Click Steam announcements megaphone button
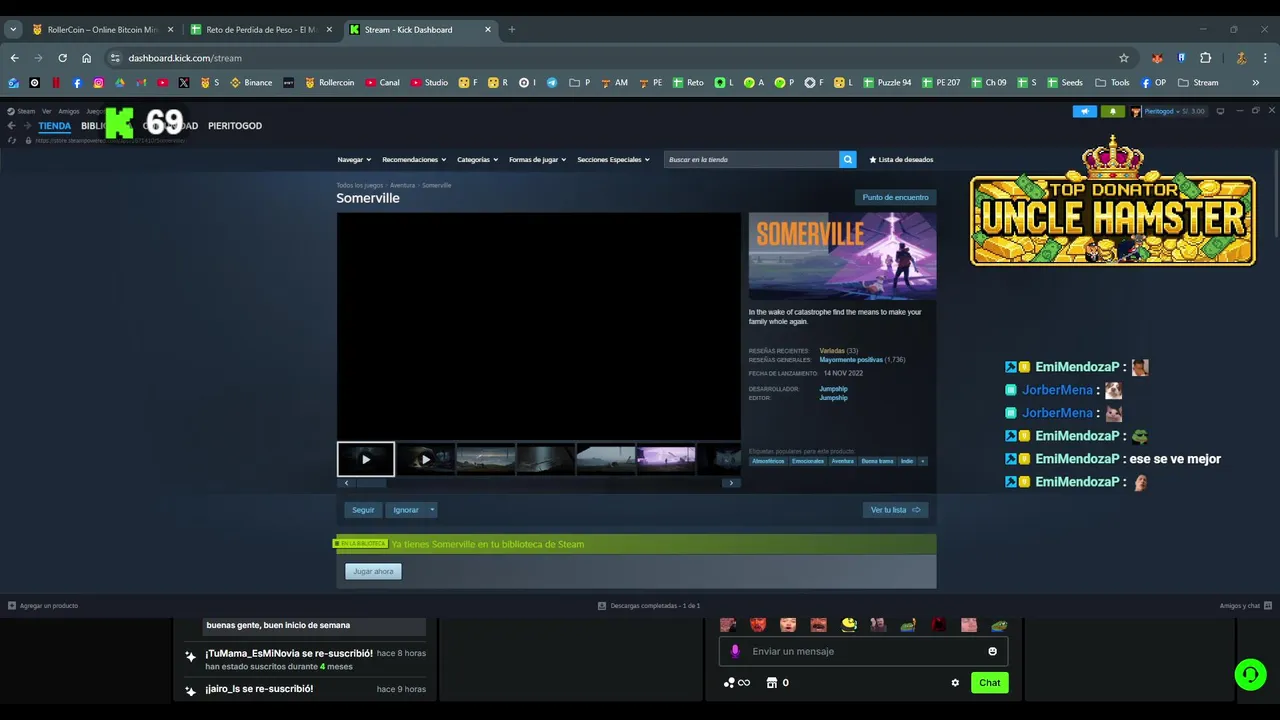The image size is (1280, 720). [x=1084, y=111]
